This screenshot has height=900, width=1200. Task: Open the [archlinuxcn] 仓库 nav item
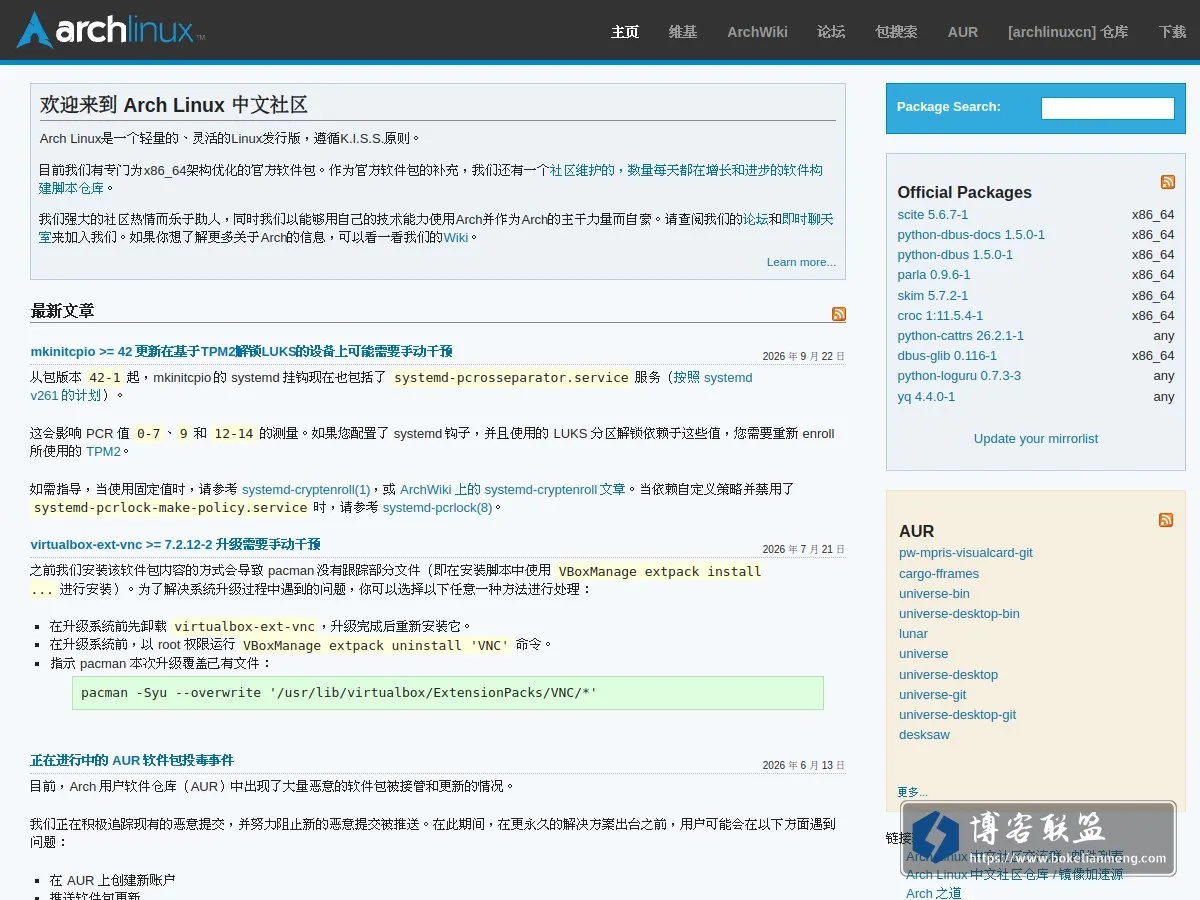[1068, 32]
